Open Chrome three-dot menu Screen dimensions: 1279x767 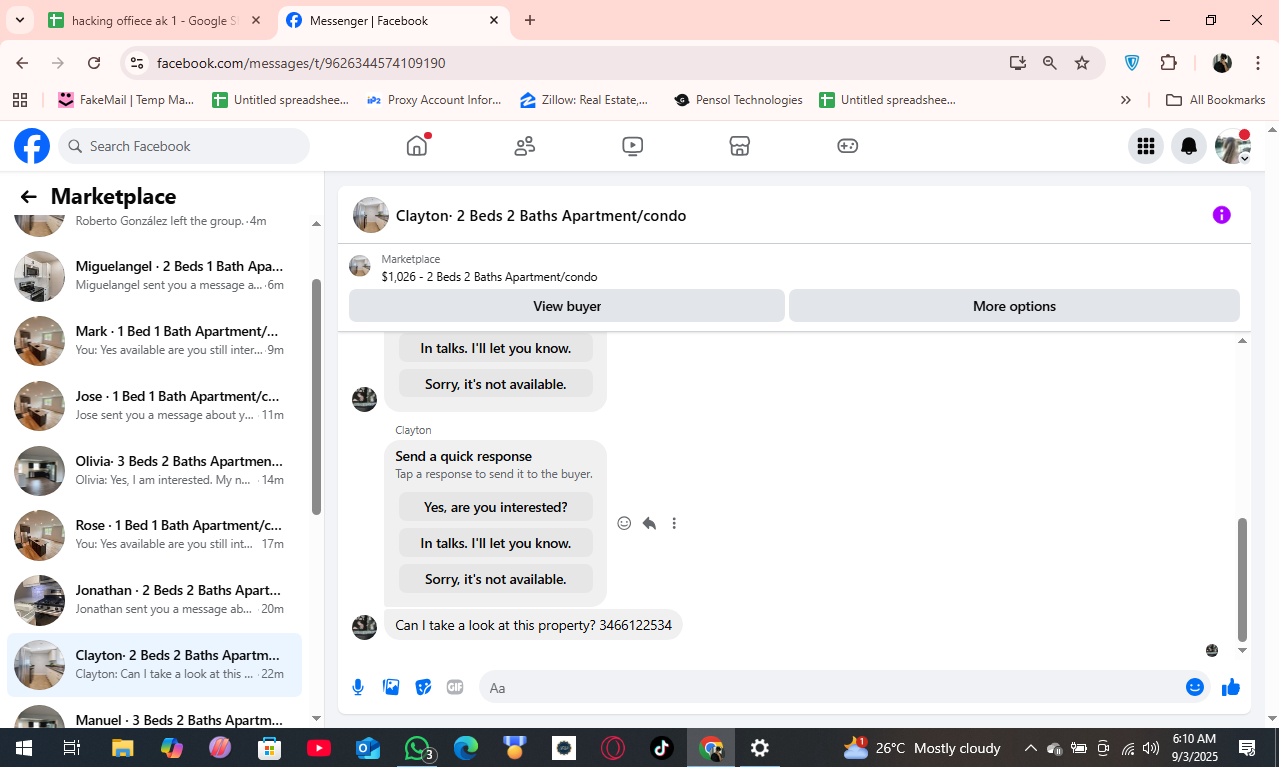pos(1257,63)
